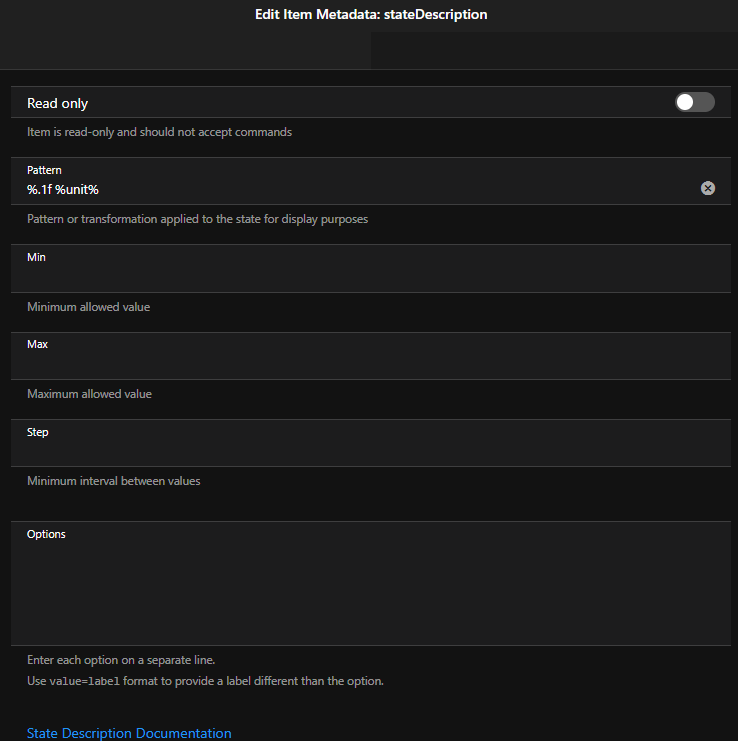The height and width of the screenshot is (741, 738).
Task: Focus the Min value input field
Action: coord(368,276)
